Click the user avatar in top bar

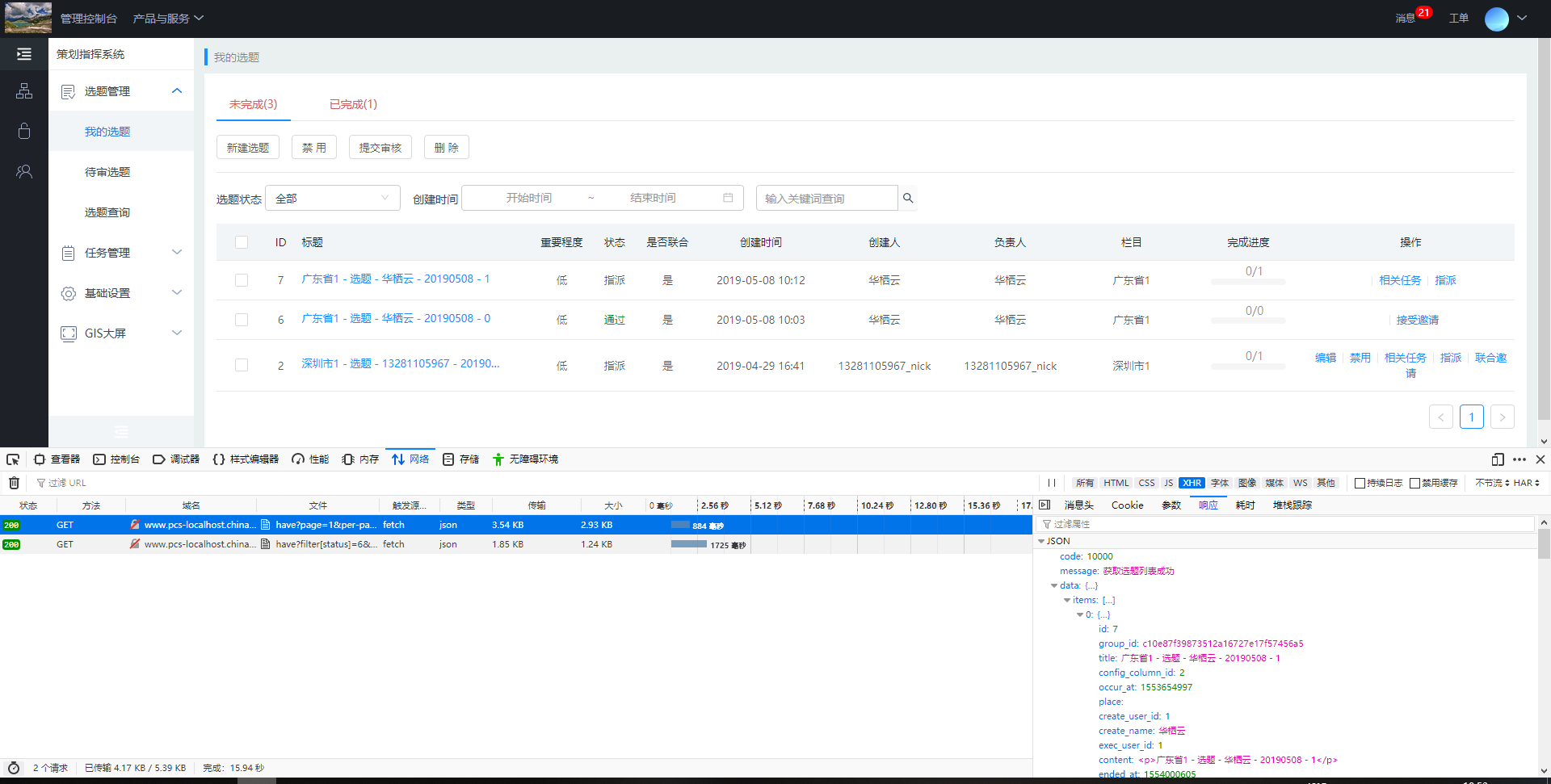1496,19
